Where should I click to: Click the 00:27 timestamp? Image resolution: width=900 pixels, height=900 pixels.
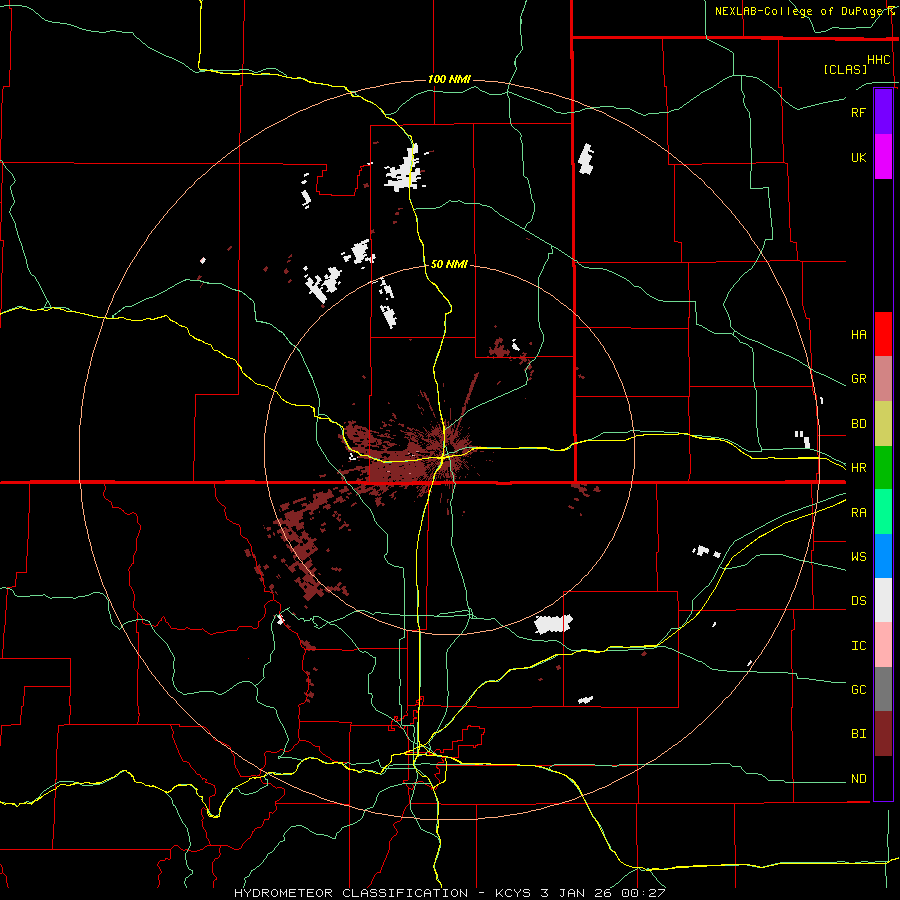click(x=643, y=893)
